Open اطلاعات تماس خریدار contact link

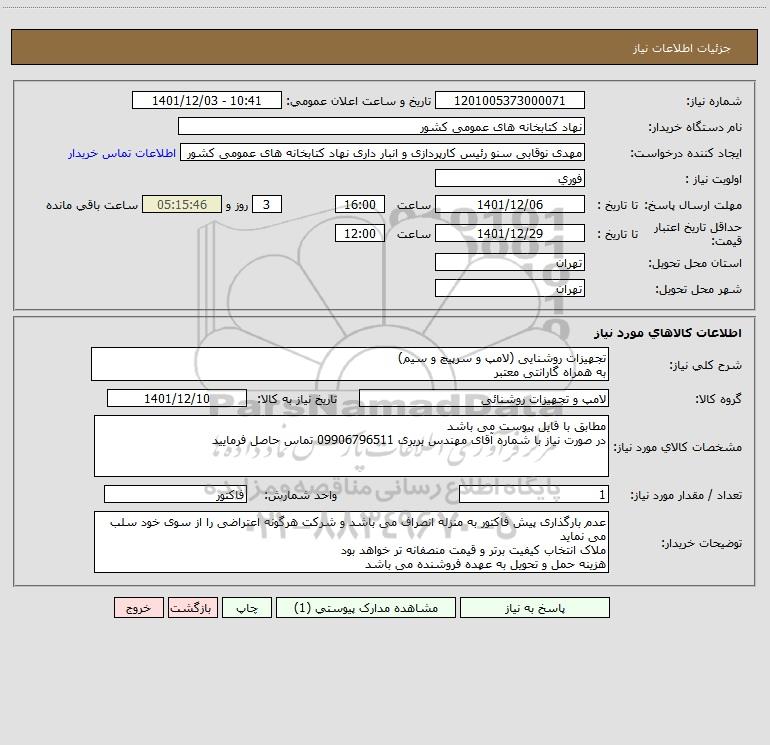122,153
